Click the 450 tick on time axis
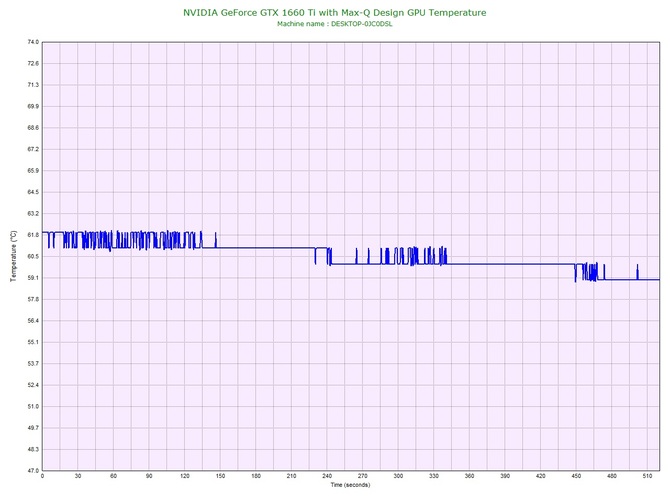The image size is (670, 502). pos(576,476)
